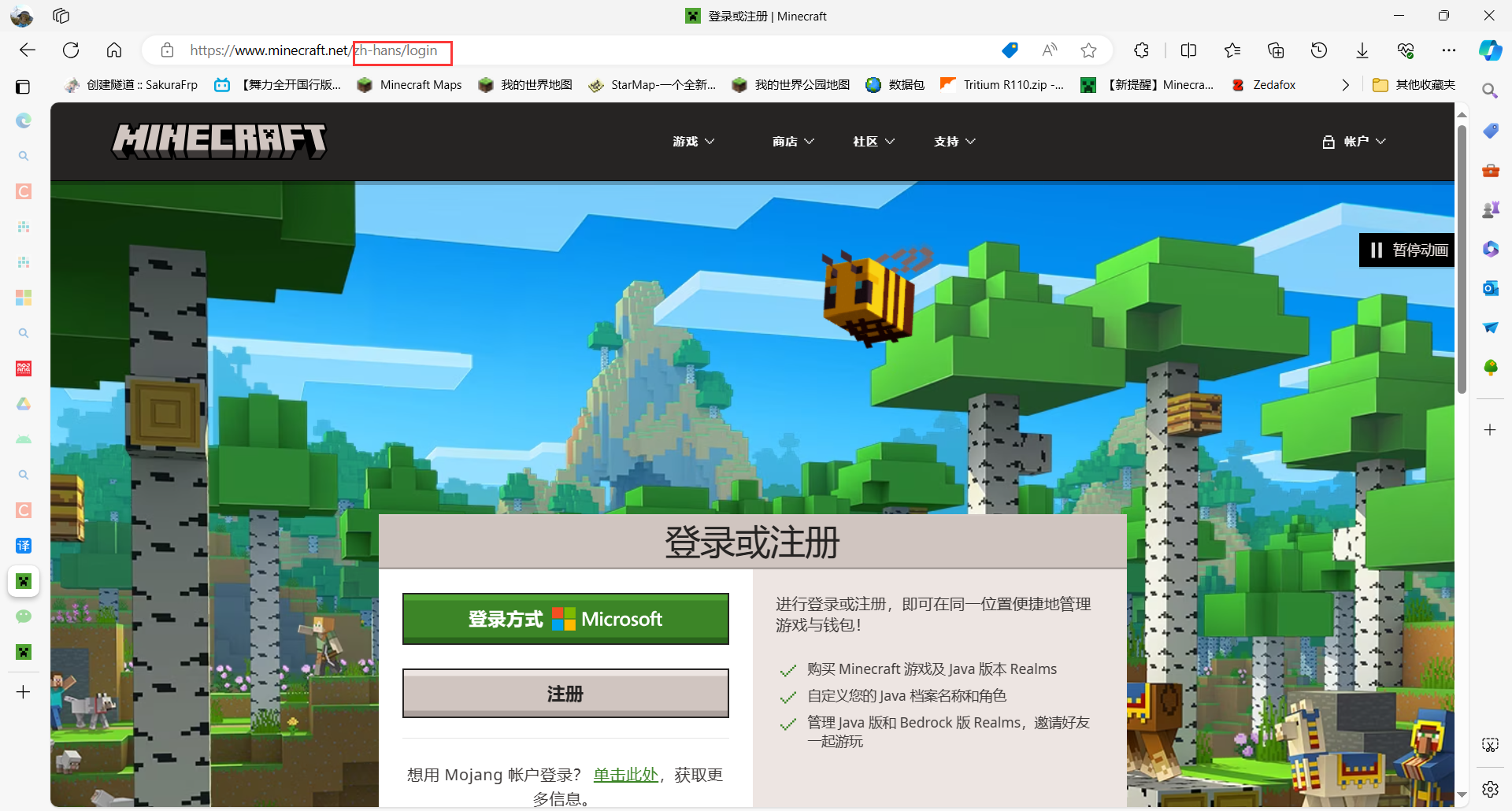Switch to the Microsoft logo tab
Viewport: 1512px width, 811px height.
click(x=24, y=298)
